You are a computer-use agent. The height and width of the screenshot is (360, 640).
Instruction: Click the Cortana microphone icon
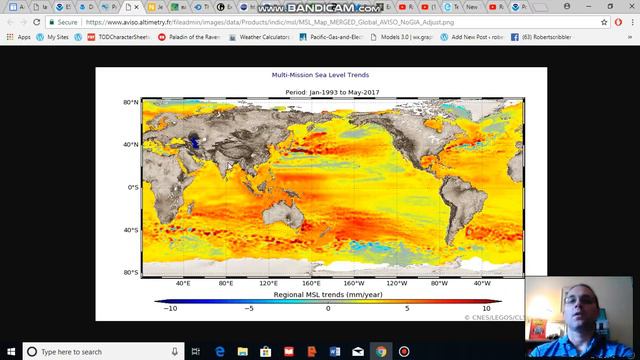click(x=175, y=351)
